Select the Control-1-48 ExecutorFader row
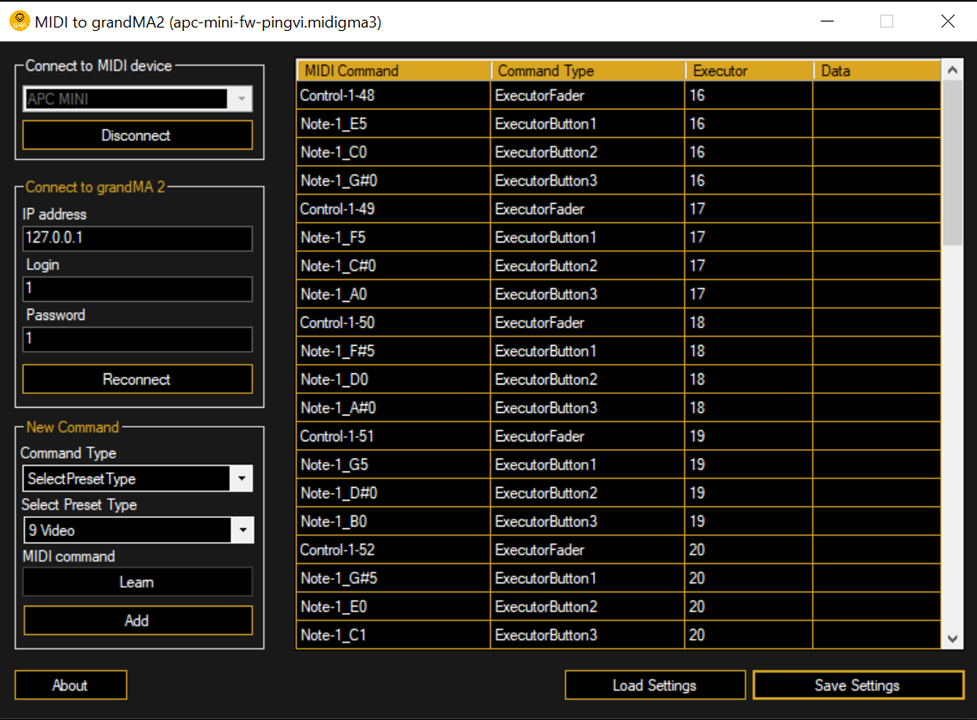This screenshot has height=720, width=977. (618, 95)
